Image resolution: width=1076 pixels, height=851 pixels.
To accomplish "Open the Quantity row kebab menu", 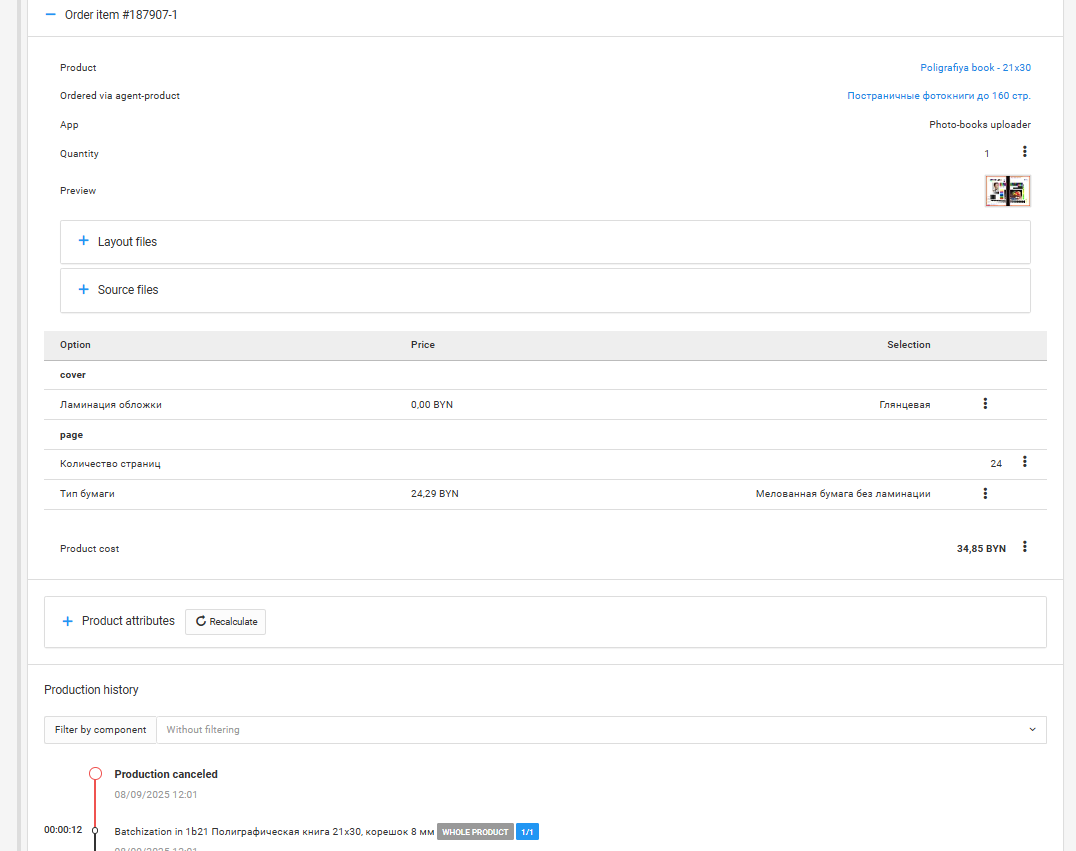I will [x=1025, y=152].
